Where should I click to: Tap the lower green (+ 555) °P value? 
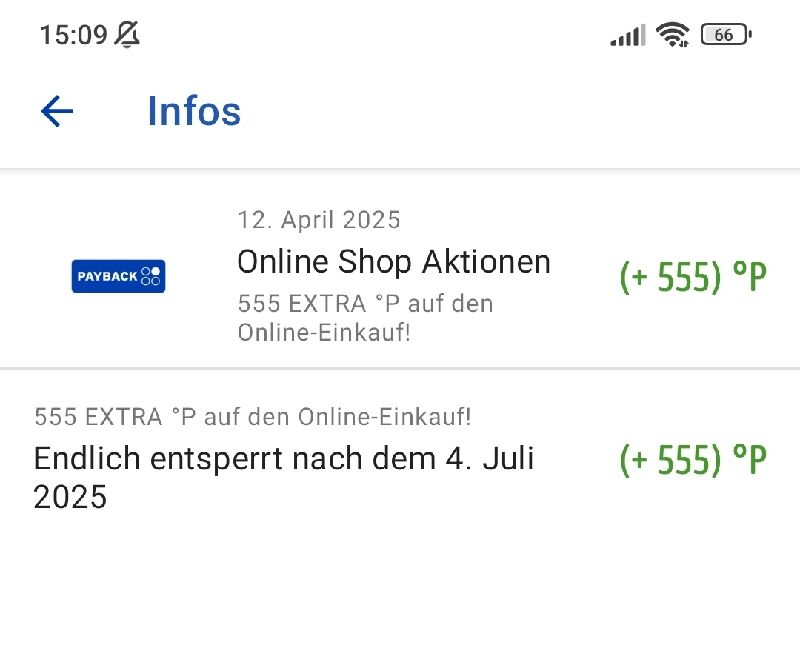(x=693, y=459)
